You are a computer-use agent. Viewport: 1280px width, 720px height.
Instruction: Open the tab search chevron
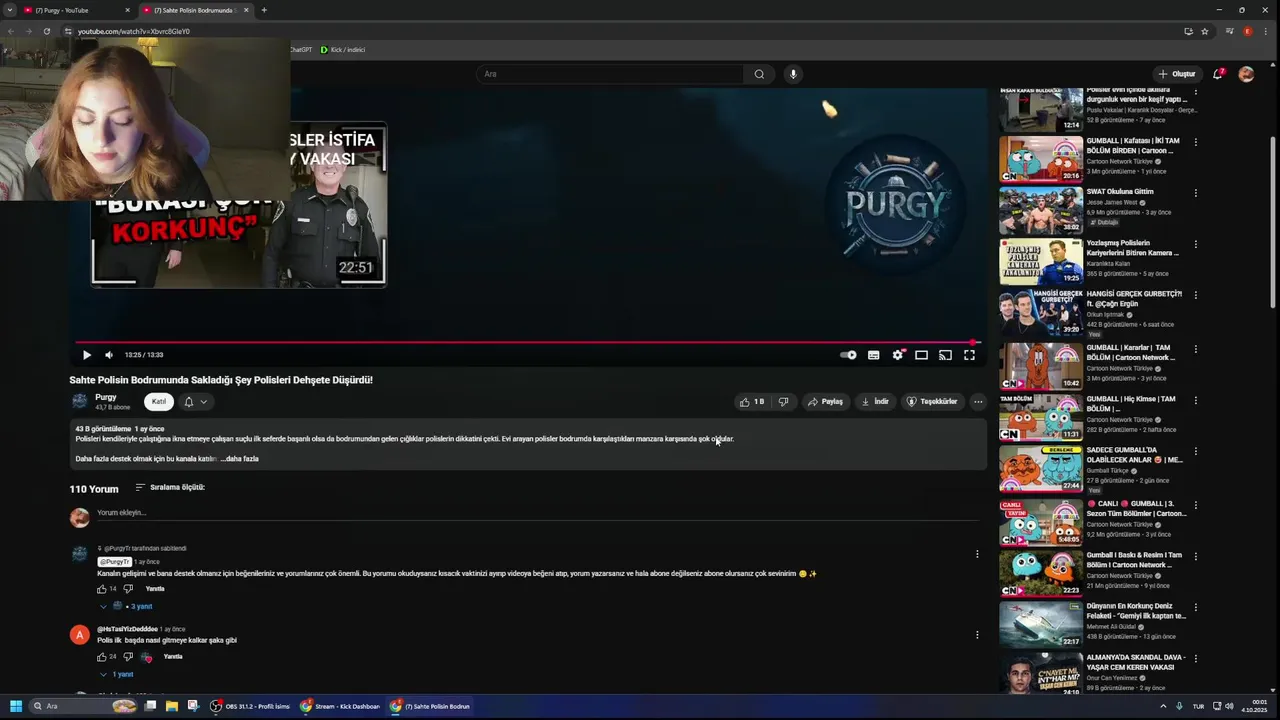(9, 10)
